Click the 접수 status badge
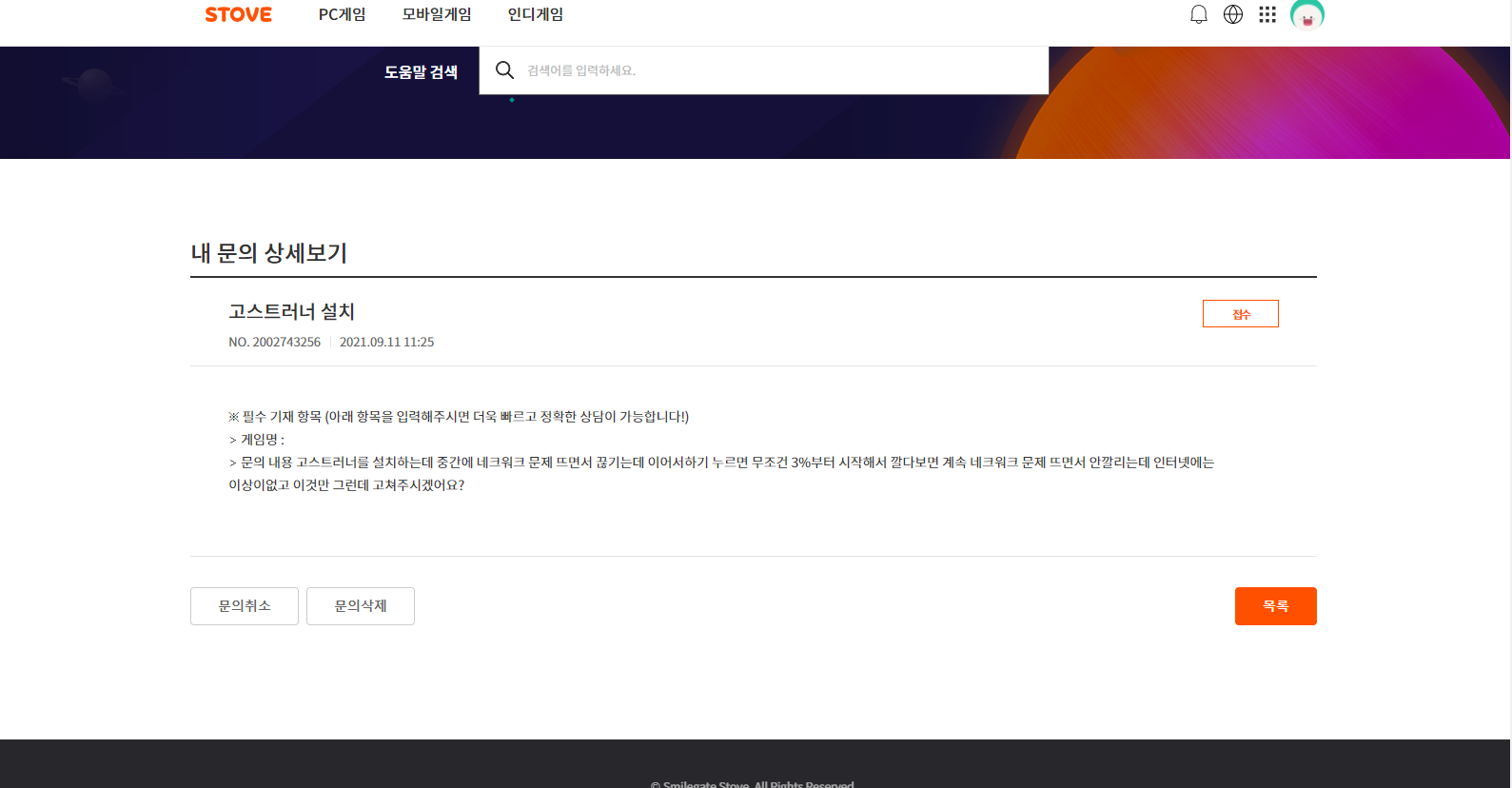Image resolution: width=1512 pixels, height=788 pixels. pos(1241,314)
